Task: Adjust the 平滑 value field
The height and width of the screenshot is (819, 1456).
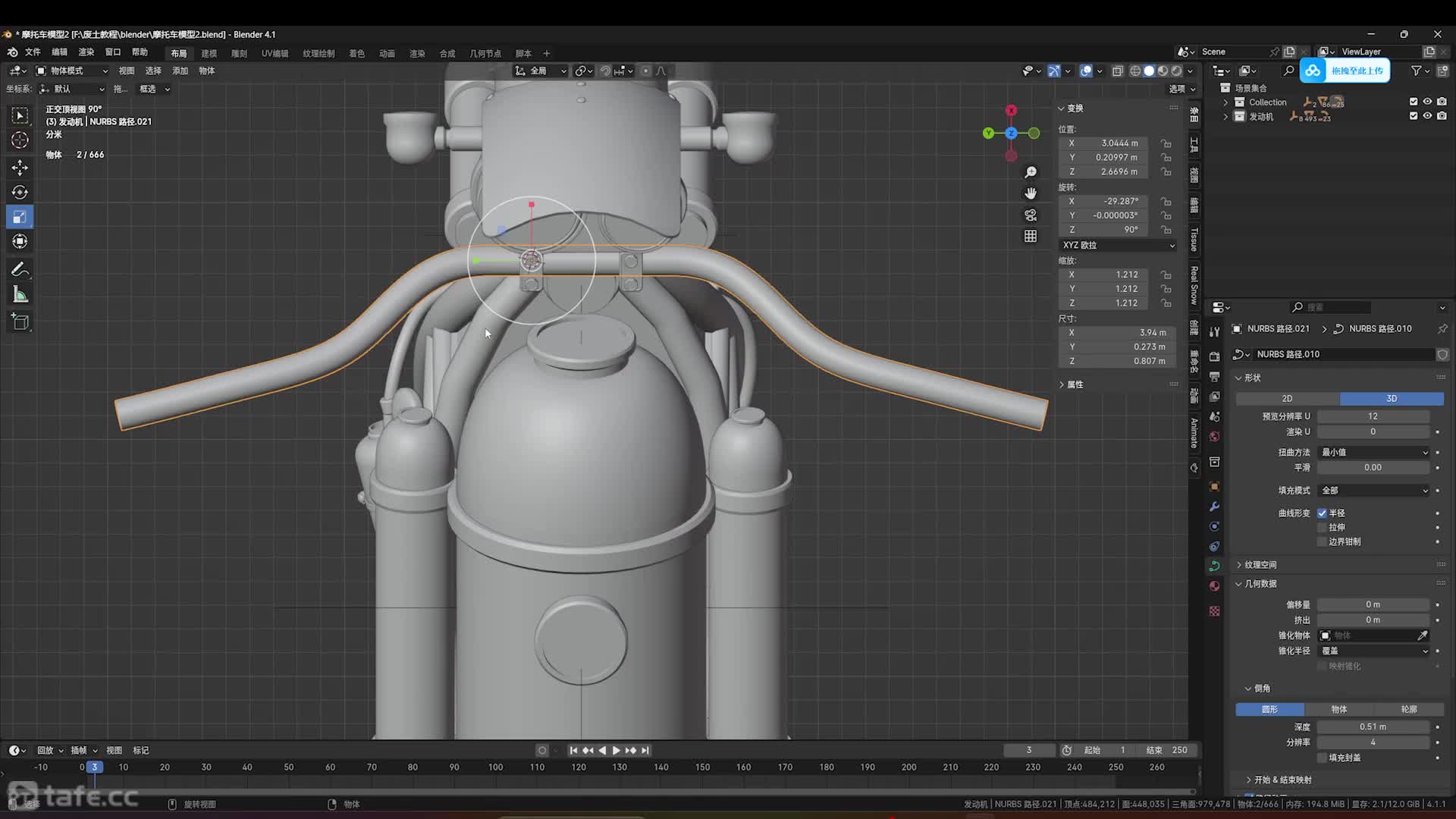Action: pyautogui.click(x=1373, y=468)
